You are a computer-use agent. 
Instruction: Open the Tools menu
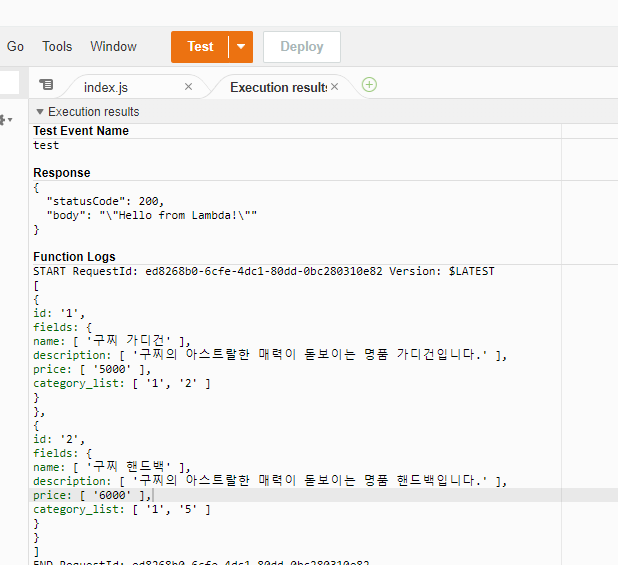57,46
